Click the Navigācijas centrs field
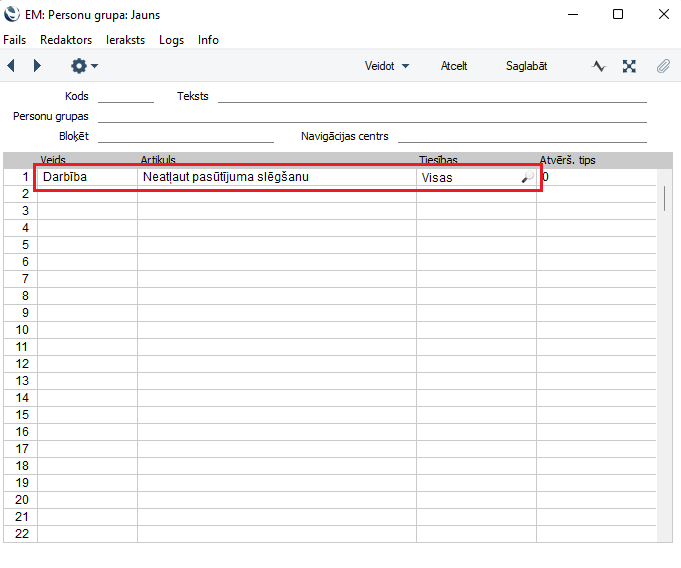This screenshot has height=568, width=681. click(x=521, y=136)
